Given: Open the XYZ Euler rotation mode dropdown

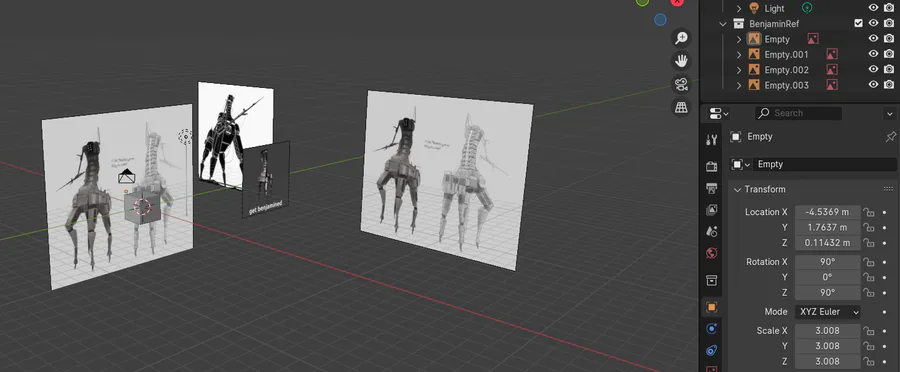Looking at the screenshot, I should 827,312.
